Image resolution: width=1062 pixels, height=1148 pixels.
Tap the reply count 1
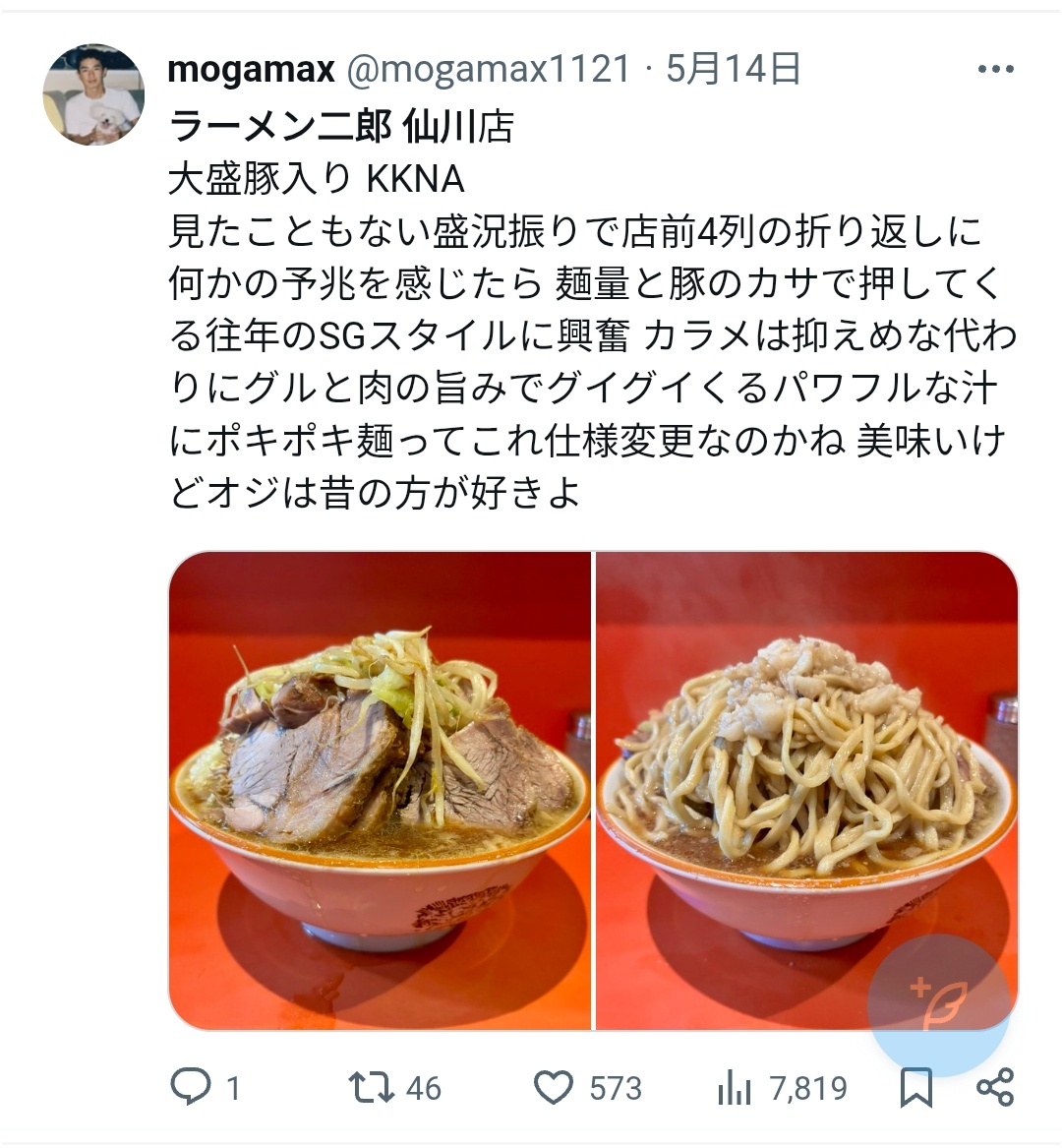click(233, 1089)
